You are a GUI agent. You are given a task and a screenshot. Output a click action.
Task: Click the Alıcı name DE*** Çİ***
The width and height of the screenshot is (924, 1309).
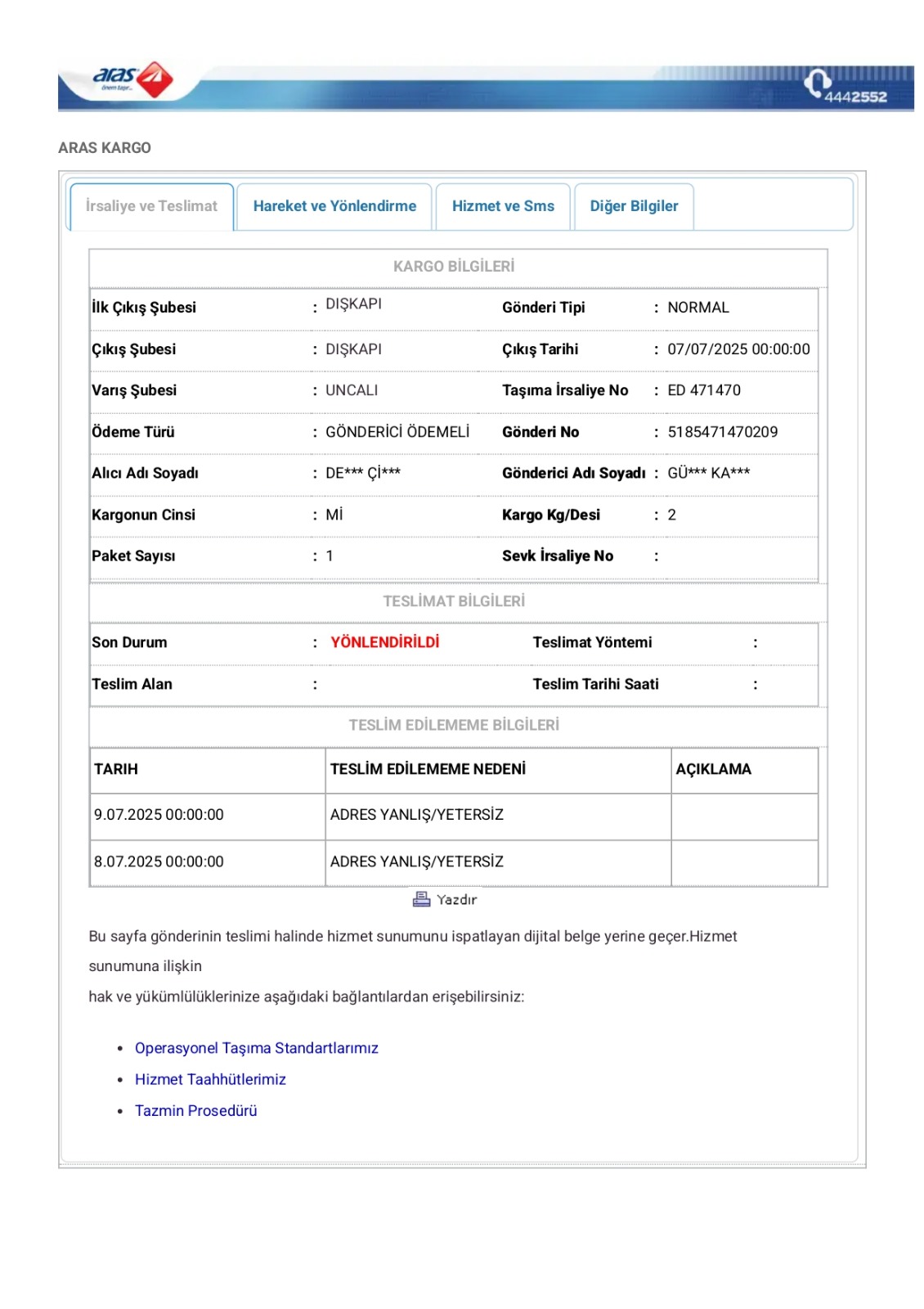click(363, 473)
